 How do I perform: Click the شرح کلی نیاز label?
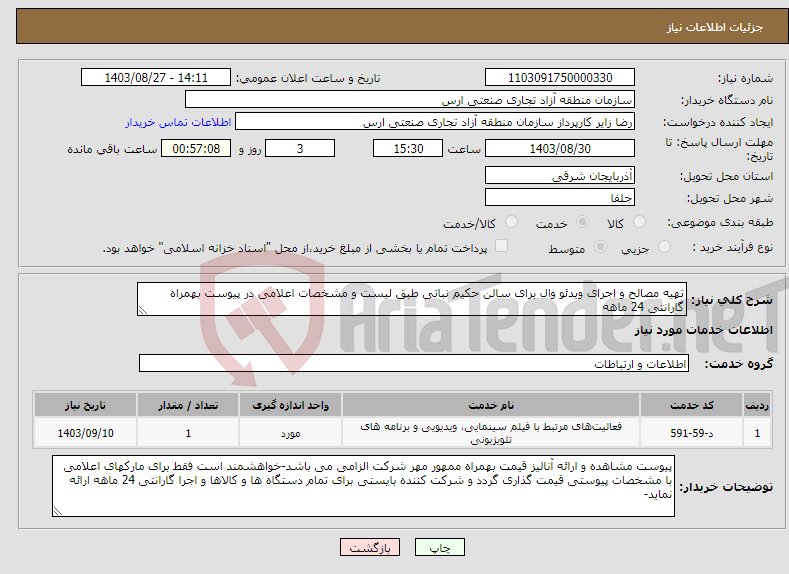pos(732,300)
